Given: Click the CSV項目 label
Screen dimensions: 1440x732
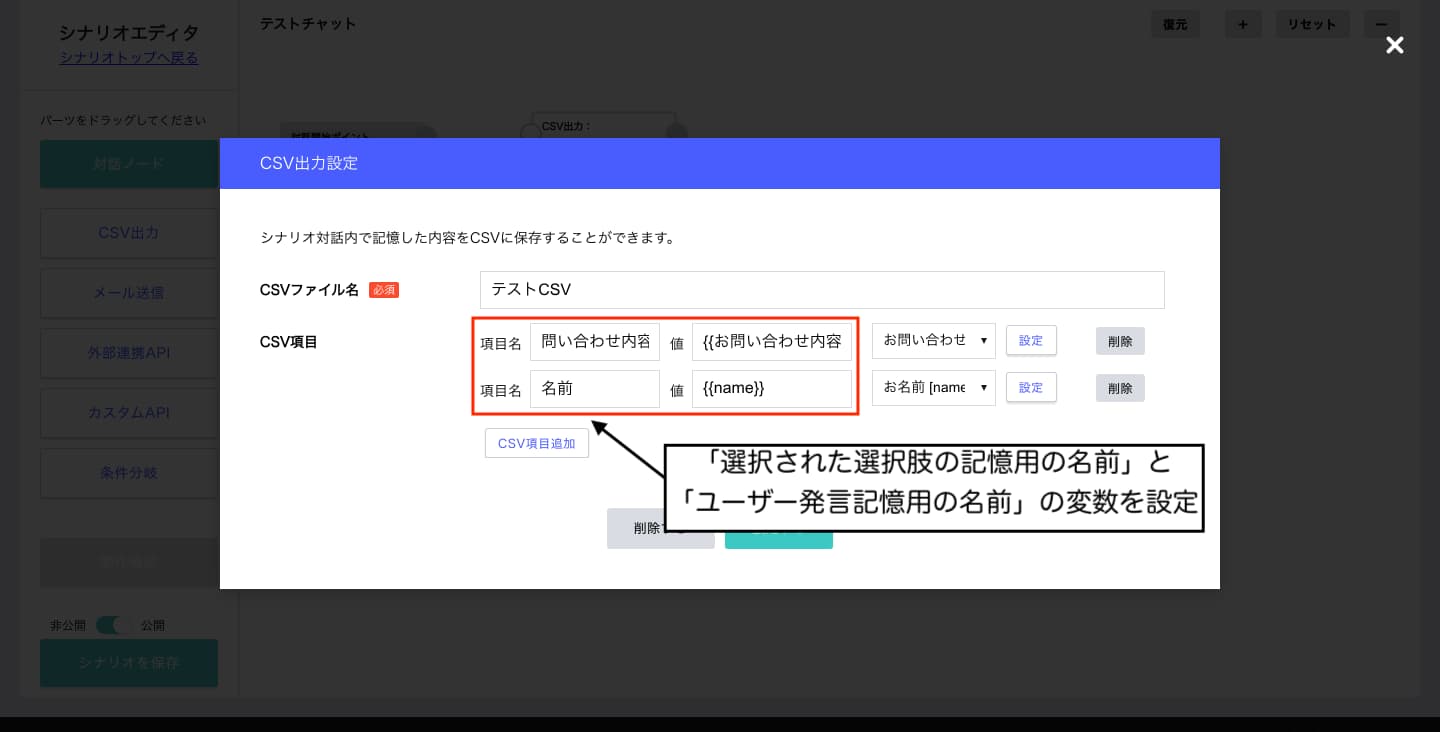Looking at the screenshot, I should [289, 342].
